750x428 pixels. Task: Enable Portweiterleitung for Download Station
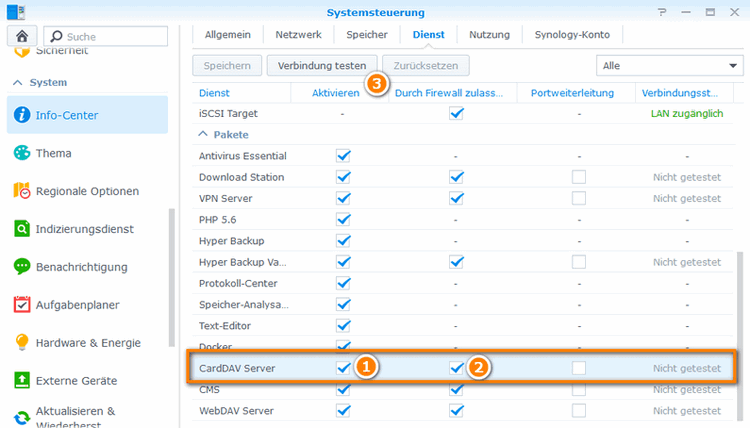(x=579, y=177)
